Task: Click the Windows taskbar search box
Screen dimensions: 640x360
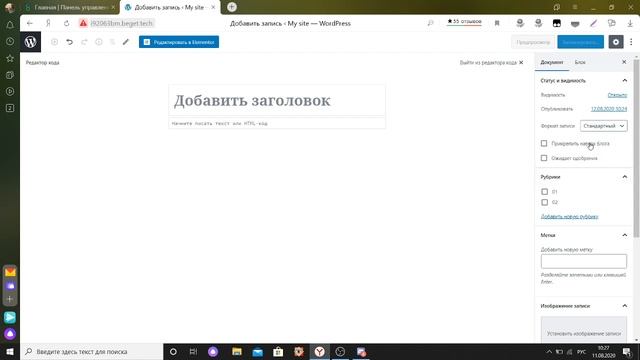Action: tap(92, 351)
